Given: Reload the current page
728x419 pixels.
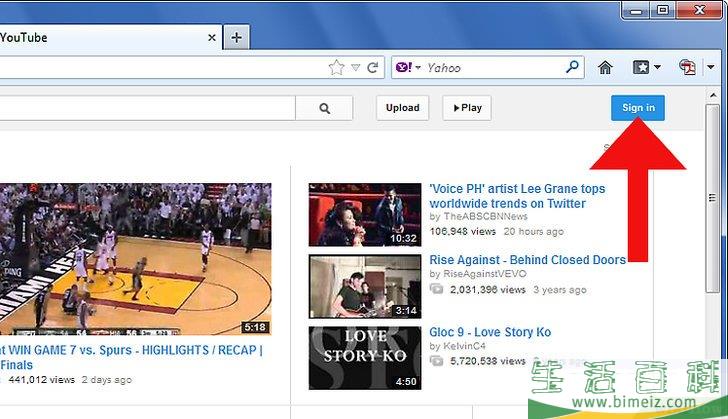Looking at the screenshot, I should click(x=373, y=68).
